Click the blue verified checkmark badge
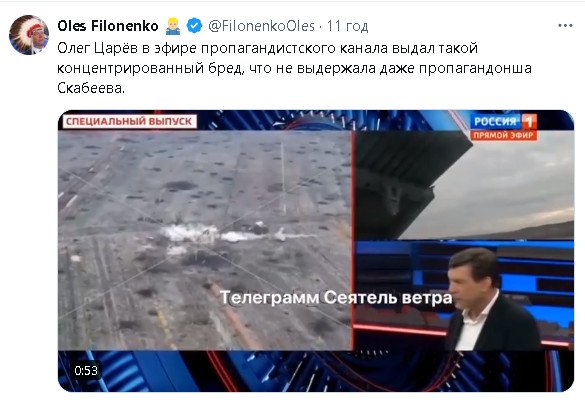Image resolution: width=585 pixels, height=403 pixels. click(194, 26)
